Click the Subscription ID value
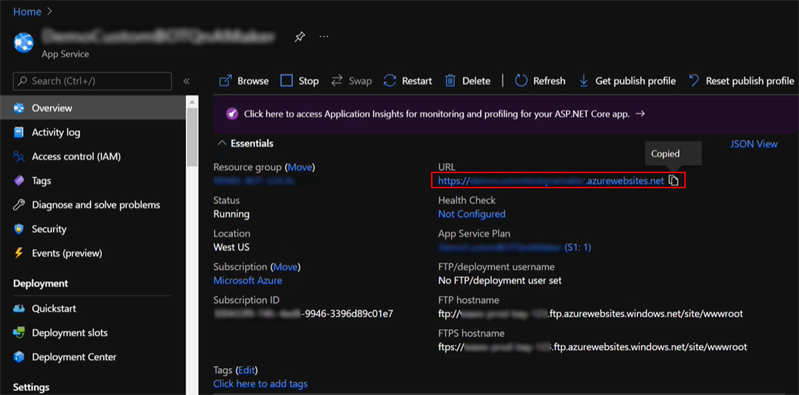Screen dimensions: 799x395 [x=303, y=313]
